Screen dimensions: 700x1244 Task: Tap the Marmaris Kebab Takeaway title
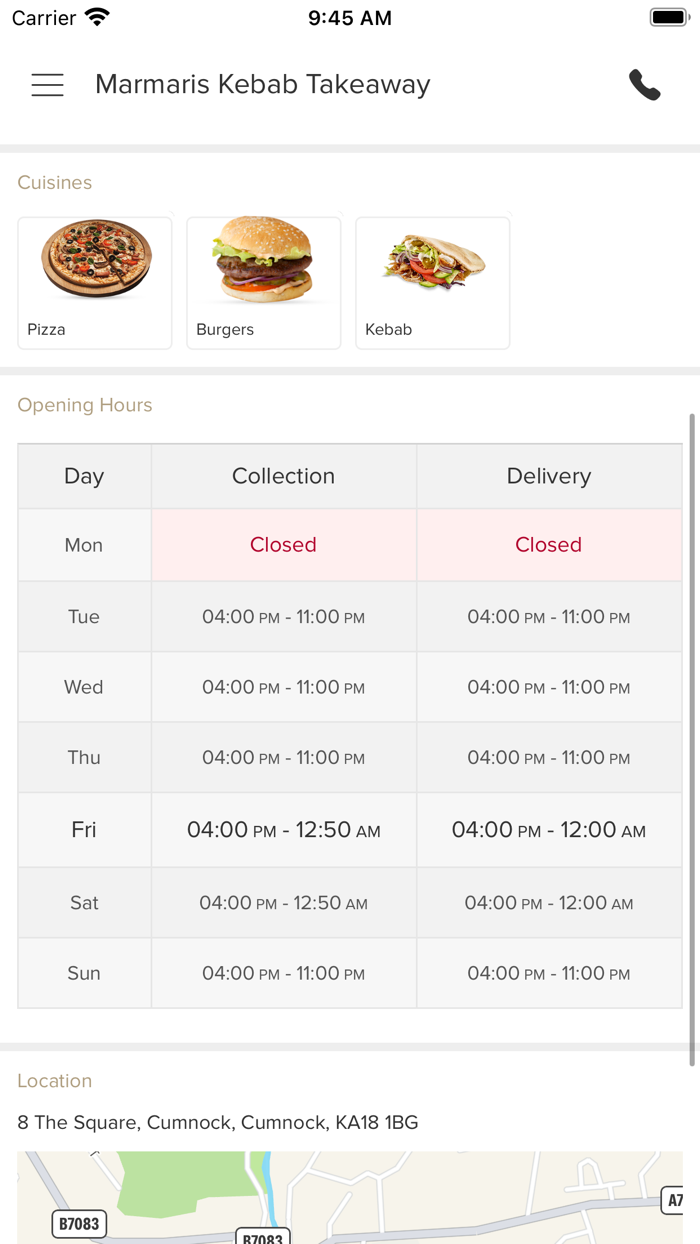coord(261,85)
